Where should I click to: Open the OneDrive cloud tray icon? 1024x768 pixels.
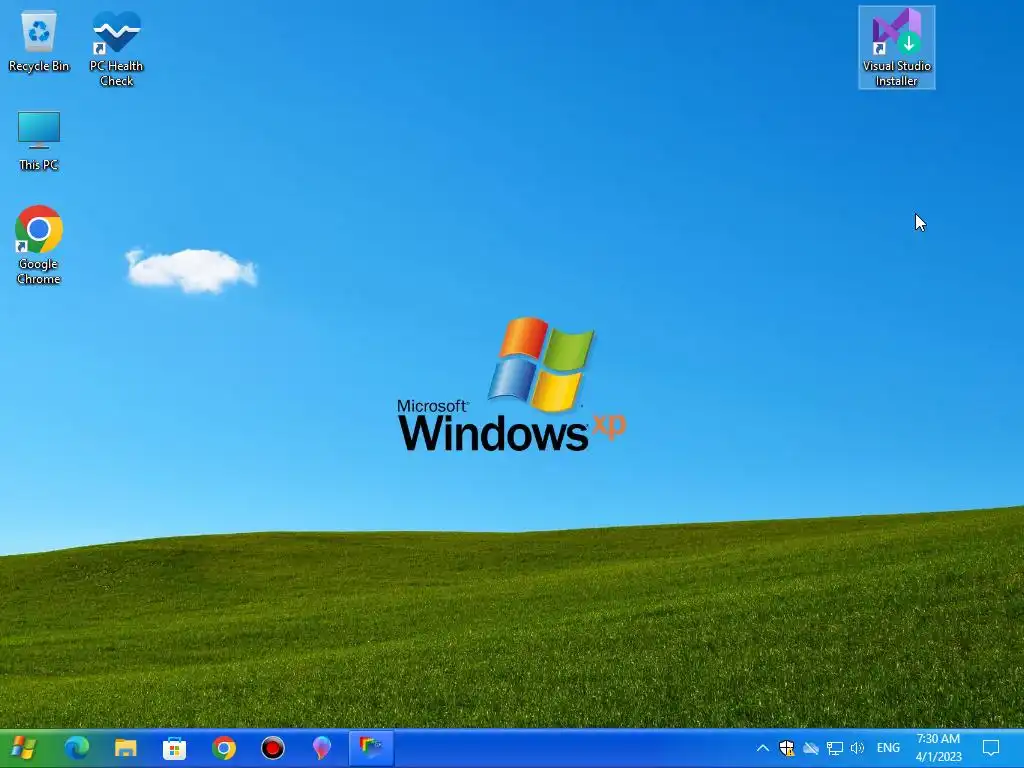click(x=810, y=748)
